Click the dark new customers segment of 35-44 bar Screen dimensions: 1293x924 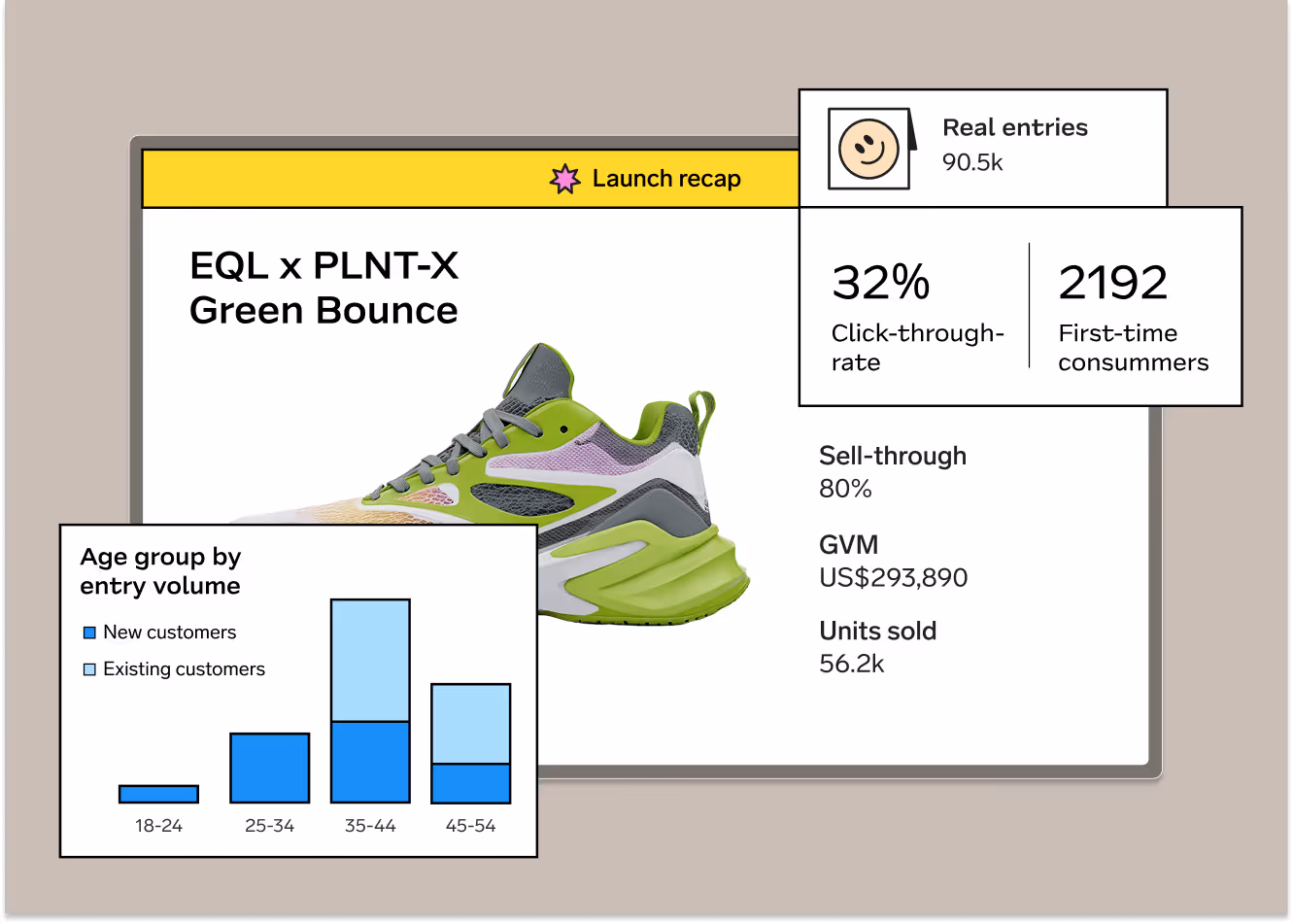(x=370, y=762)
